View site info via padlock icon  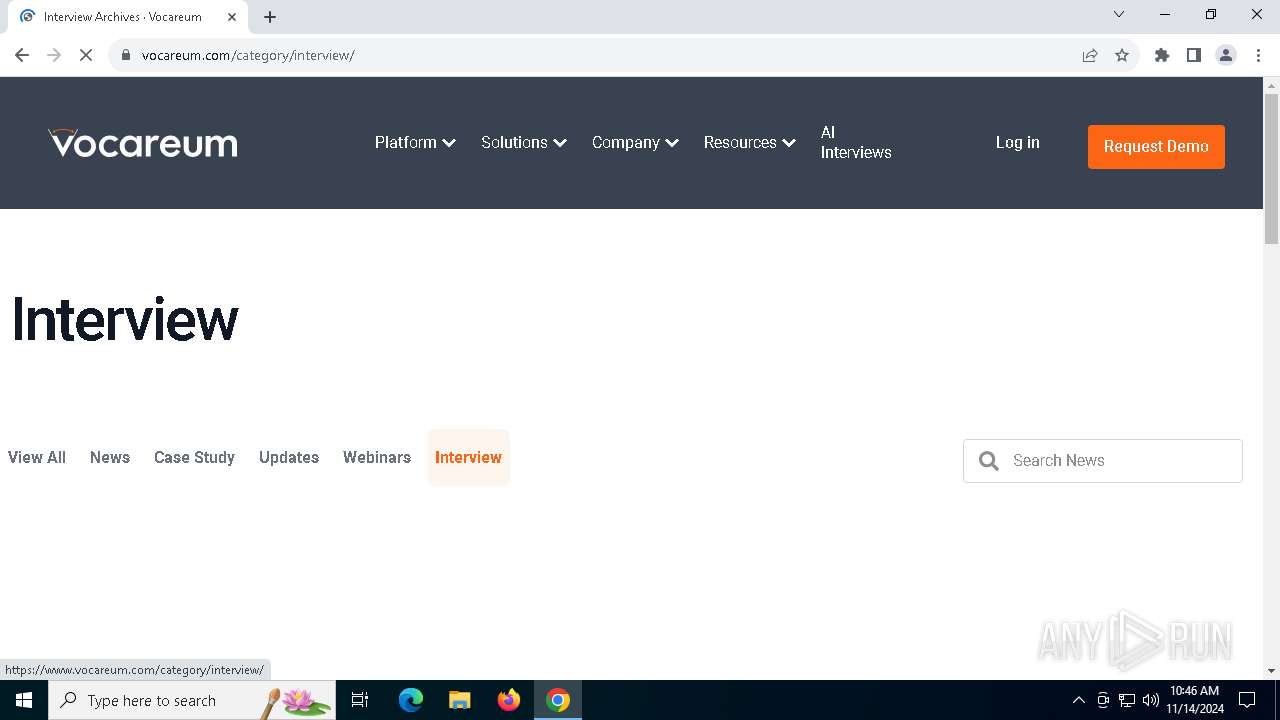click(x=126, y=55)
